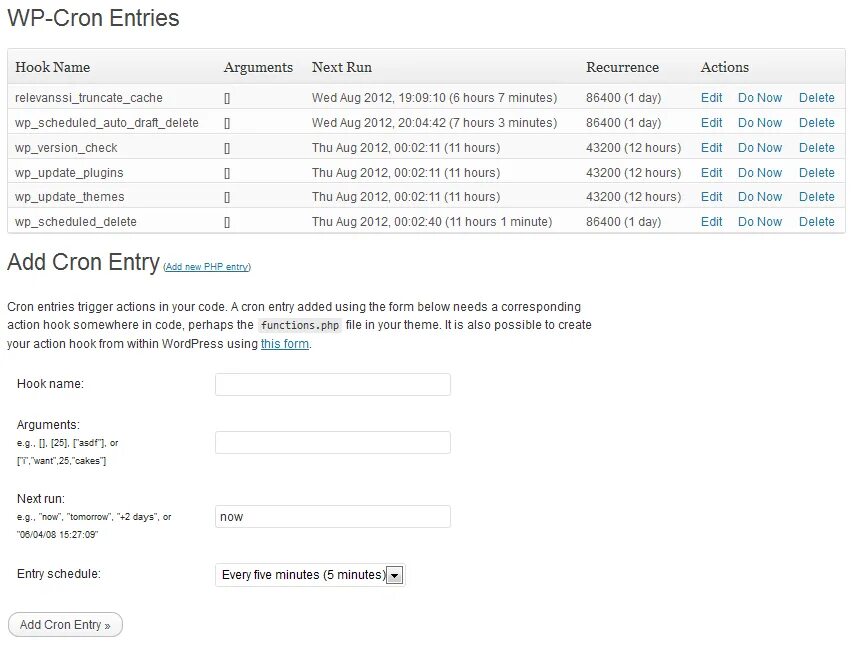Open the 'Add new PHP entry' link
This screenshot has width=853, height=647.
point(207,267)
